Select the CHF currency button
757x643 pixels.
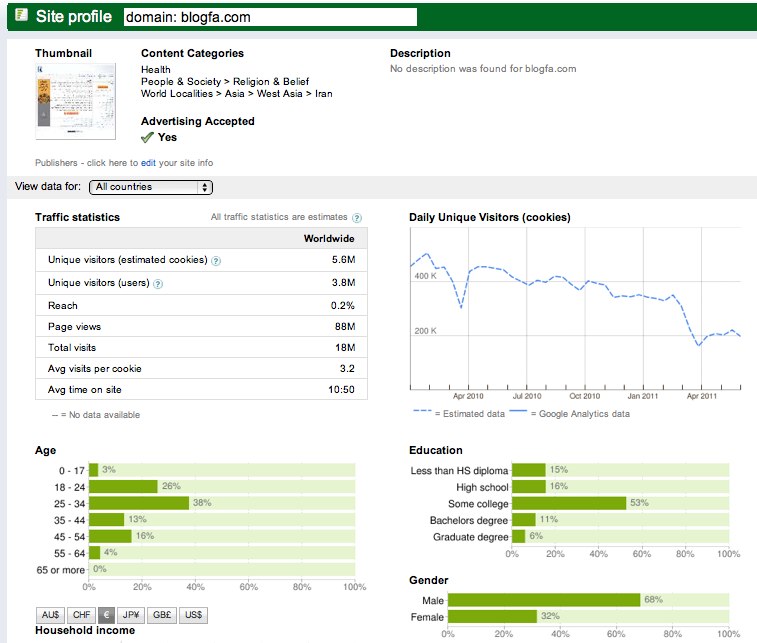(x=81, y=615)
